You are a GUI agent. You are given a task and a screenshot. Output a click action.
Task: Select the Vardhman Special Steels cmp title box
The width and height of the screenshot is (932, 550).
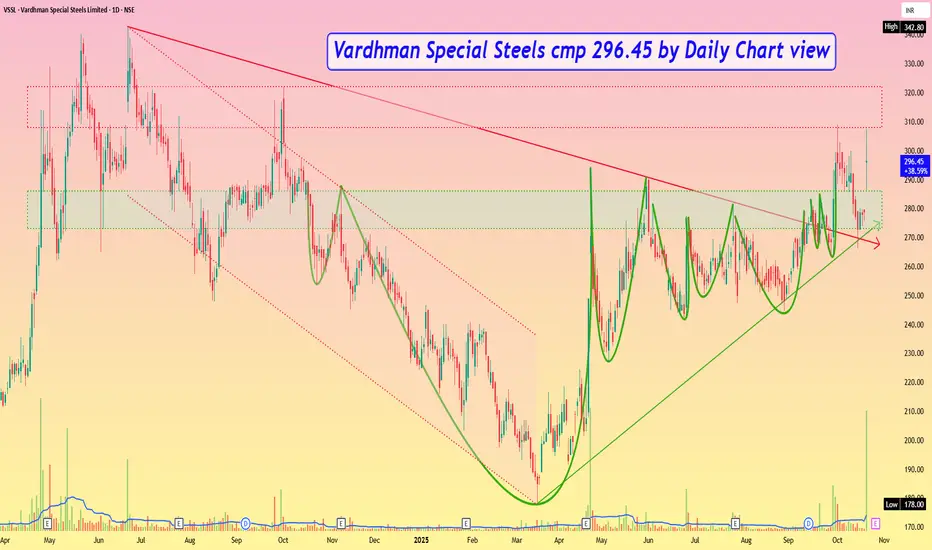(581, 51)
